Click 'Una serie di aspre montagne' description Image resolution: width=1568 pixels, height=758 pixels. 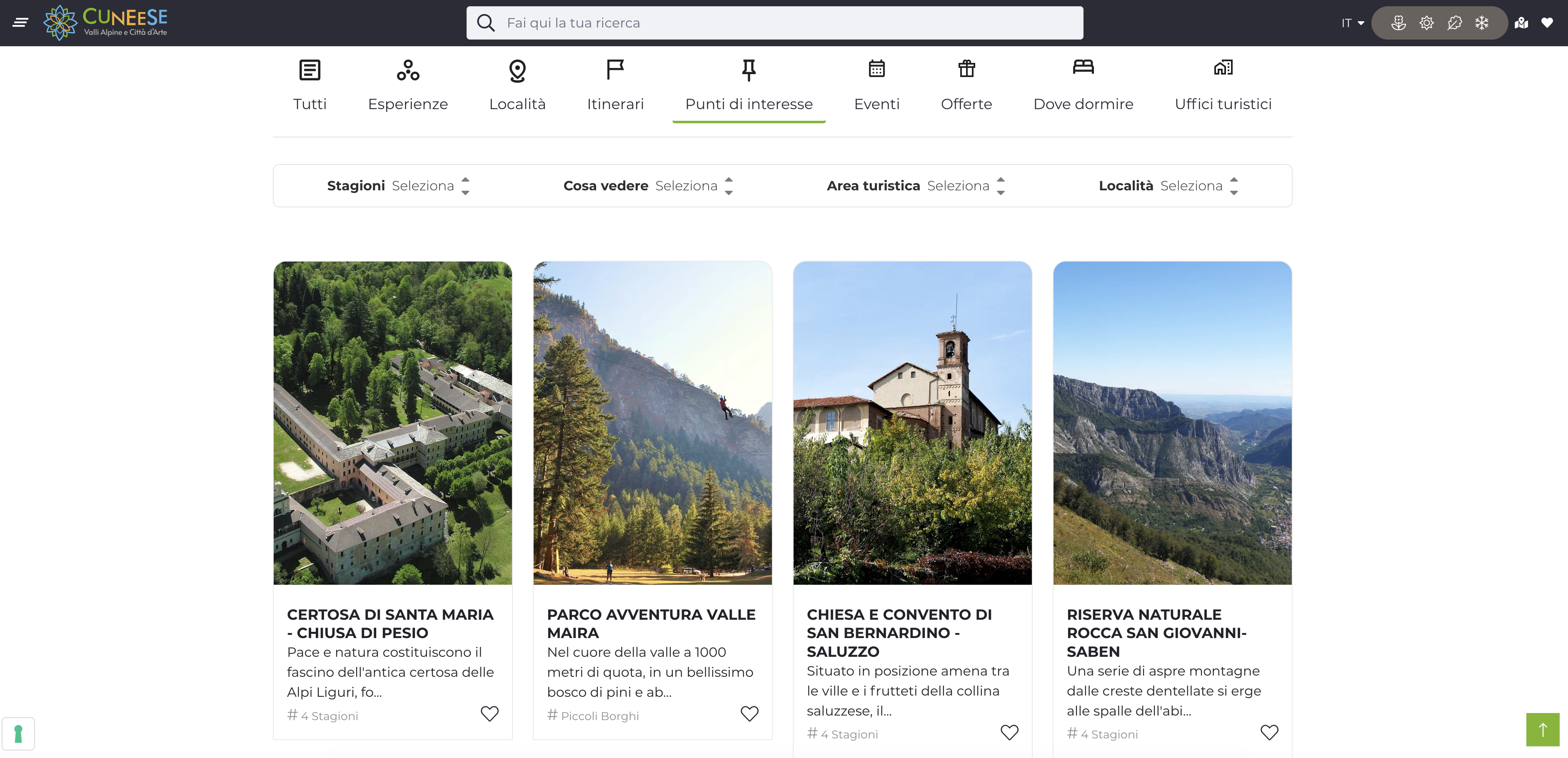[1164, 691]
